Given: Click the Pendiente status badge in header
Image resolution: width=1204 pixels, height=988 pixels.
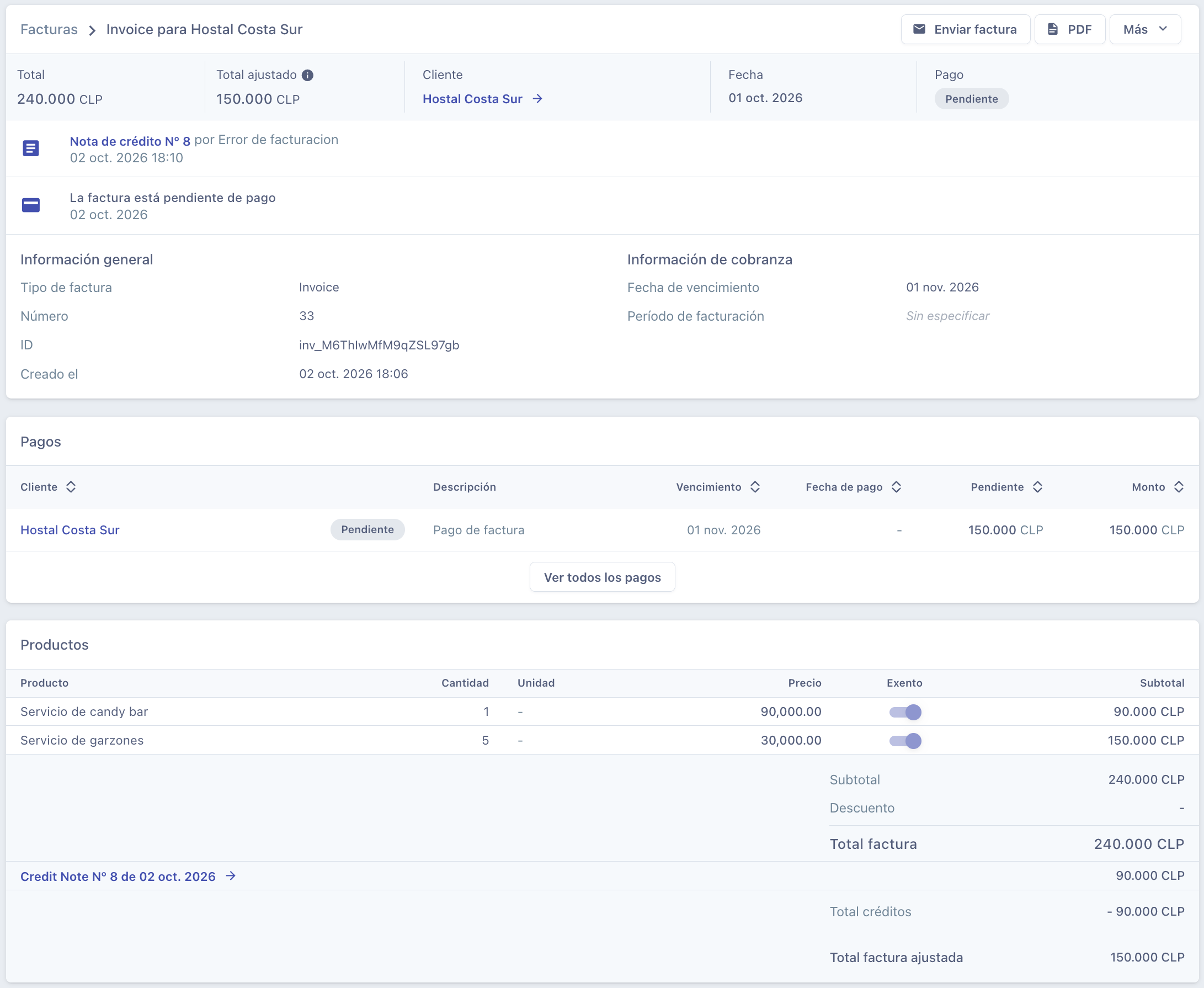Looking at the screenshot, I should [971, 99].
